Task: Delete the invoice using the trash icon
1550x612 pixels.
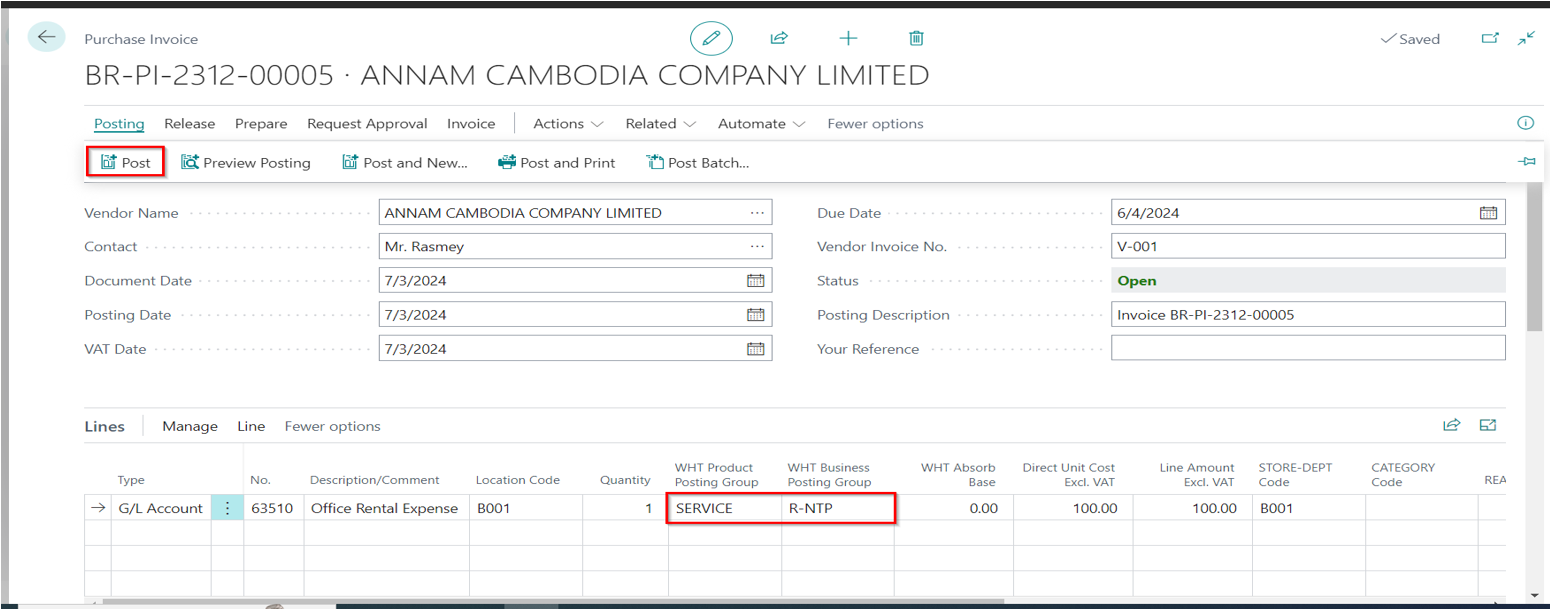Action: point(916,39)
